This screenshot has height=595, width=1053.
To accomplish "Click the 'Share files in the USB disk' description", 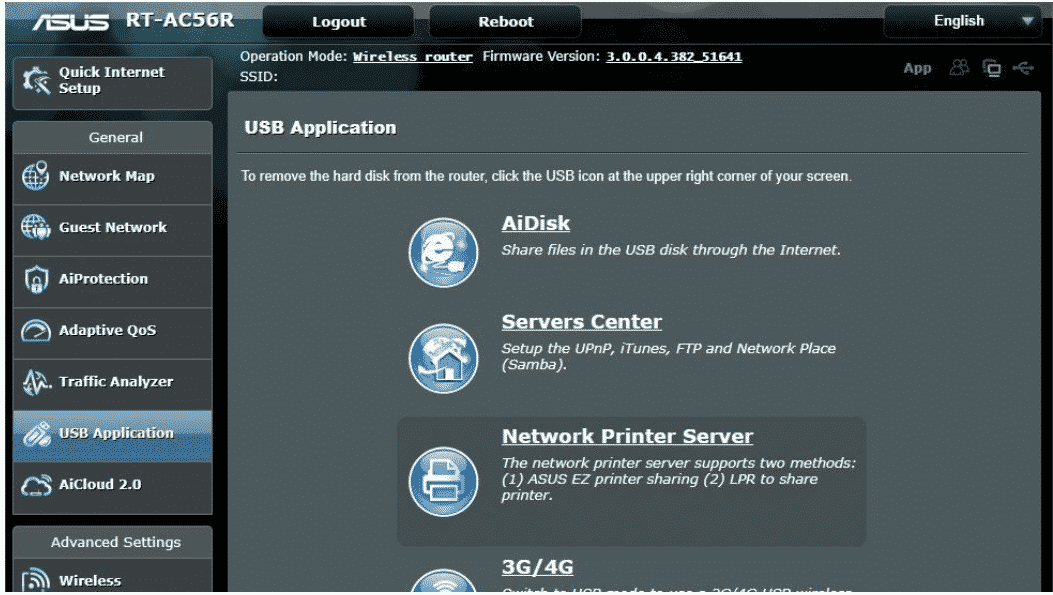I will pos(671,250).
